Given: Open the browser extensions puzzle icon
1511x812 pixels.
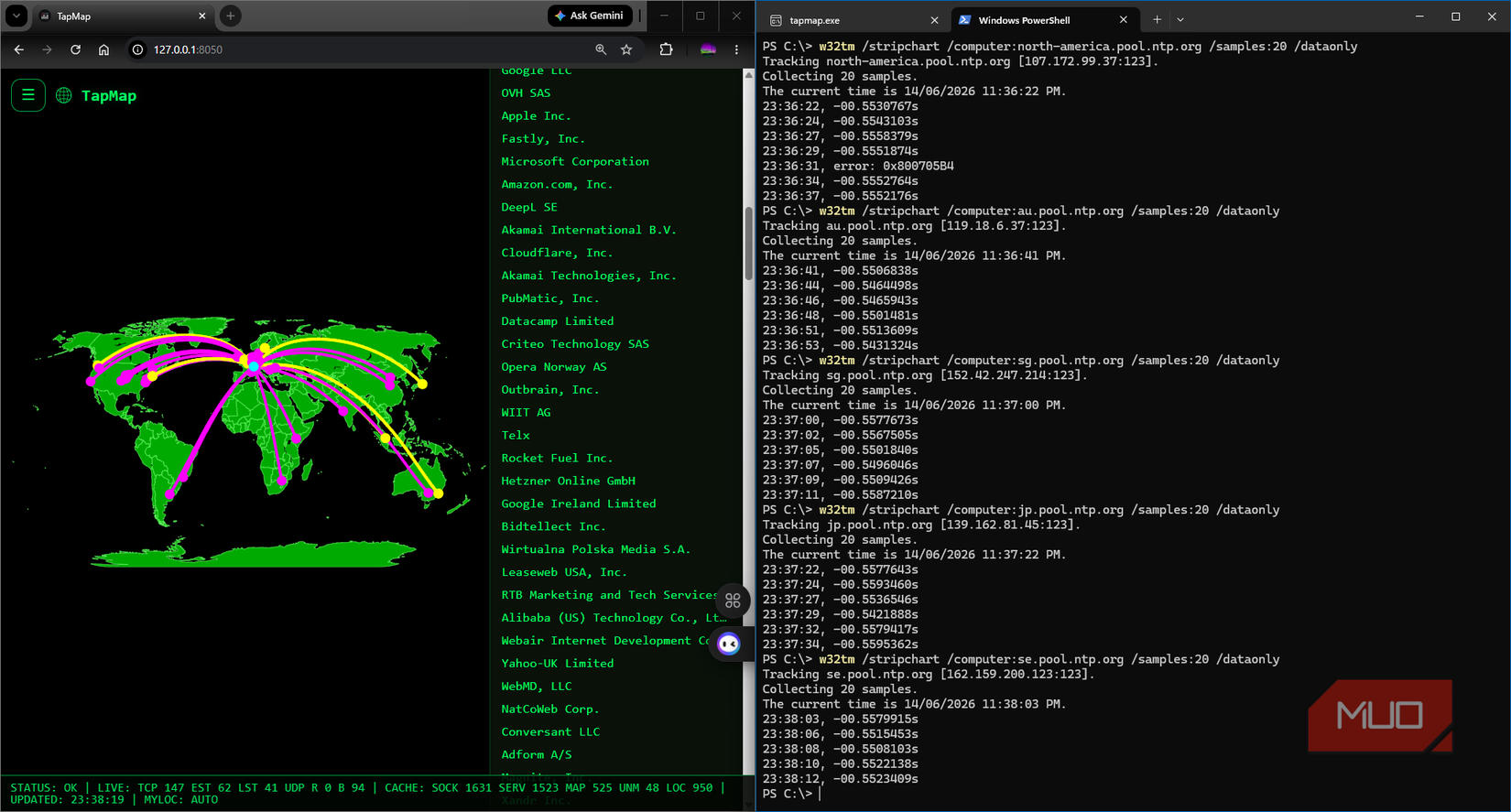Looking at the screenshot, I should [666, 49].
